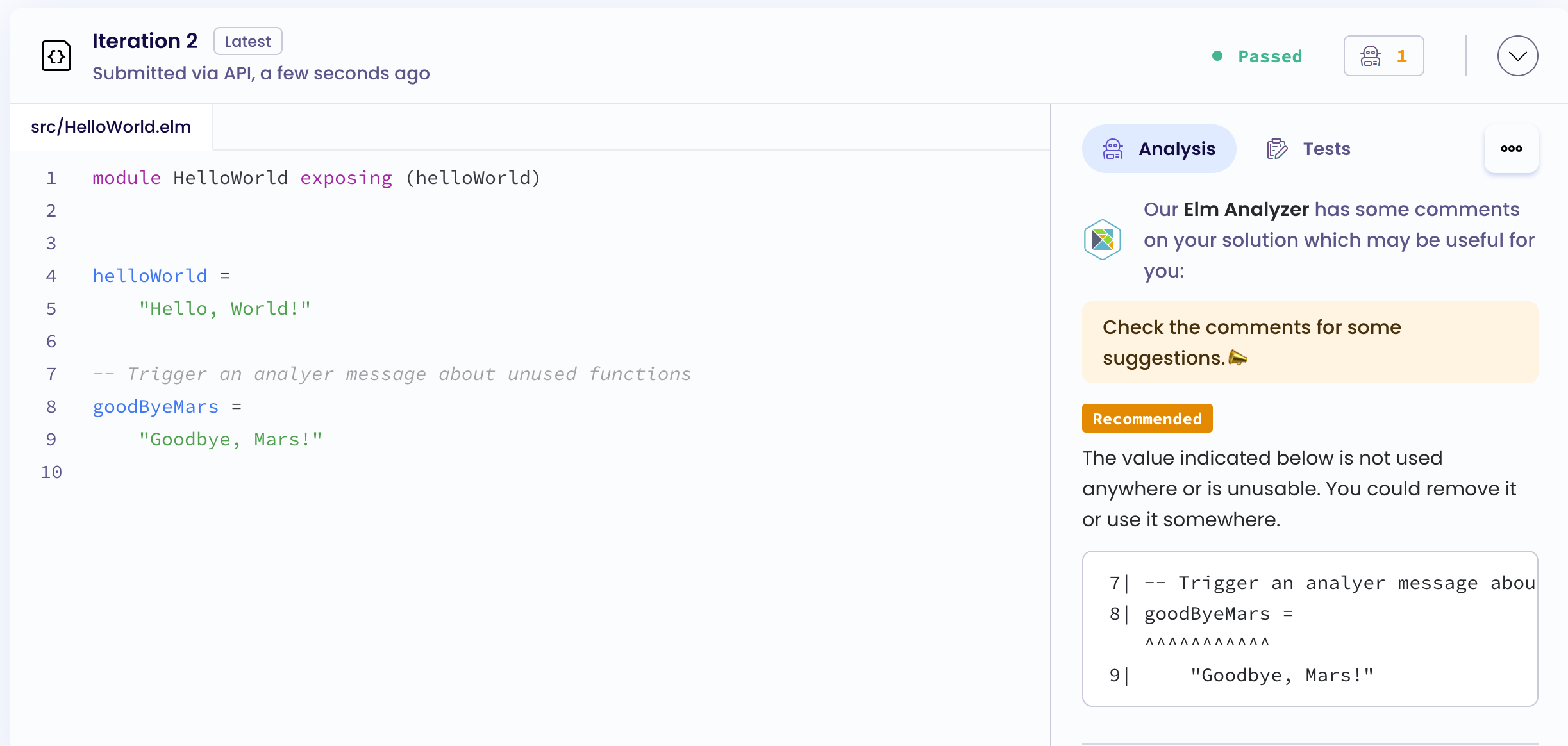The height and width of the screenshot is (746, 1568).
Task: Click the Analysis tab analyzer icon
Action: [1113, 148]
